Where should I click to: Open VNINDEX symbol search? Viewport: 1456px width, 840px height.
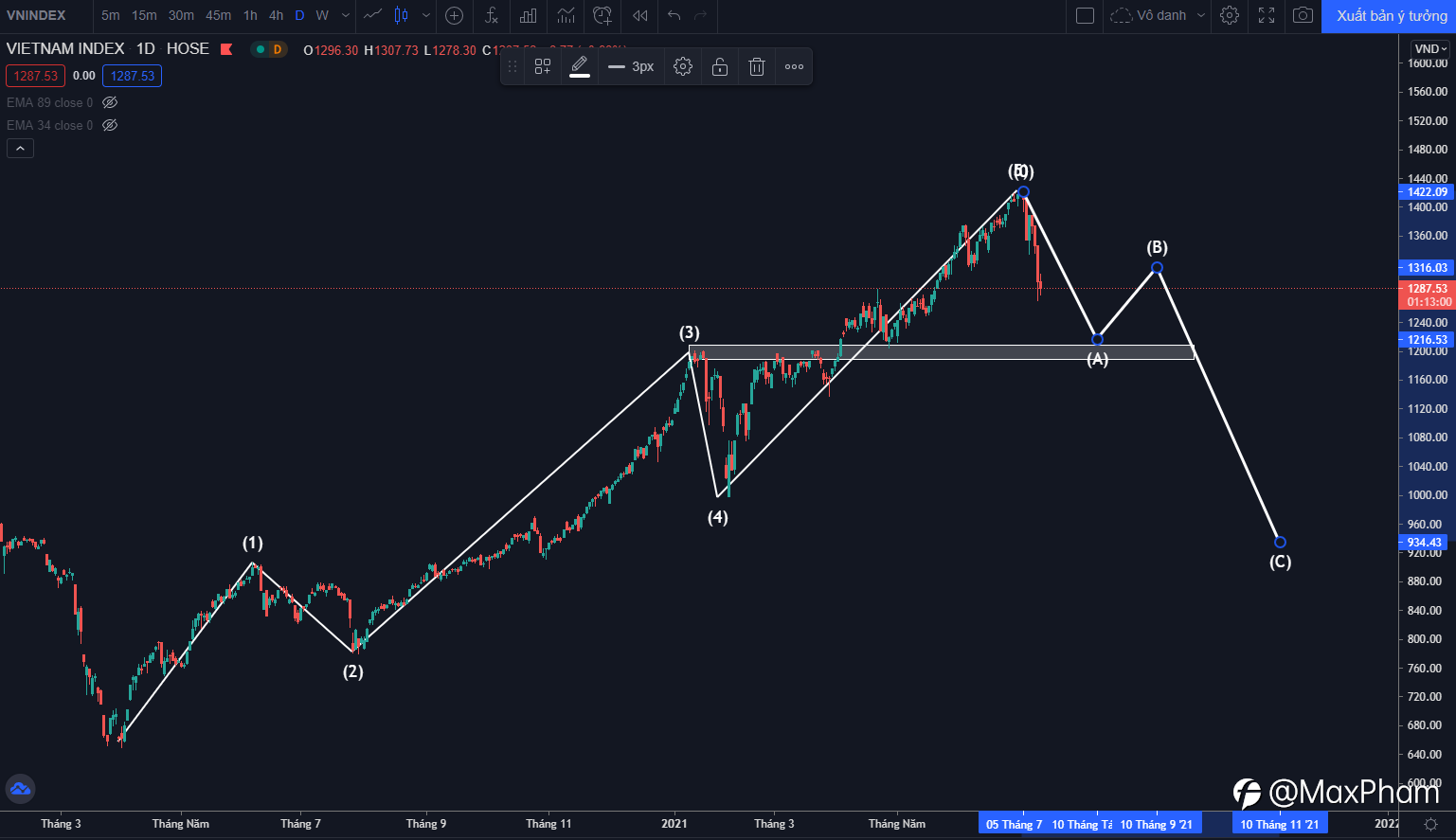click(37, 15)
